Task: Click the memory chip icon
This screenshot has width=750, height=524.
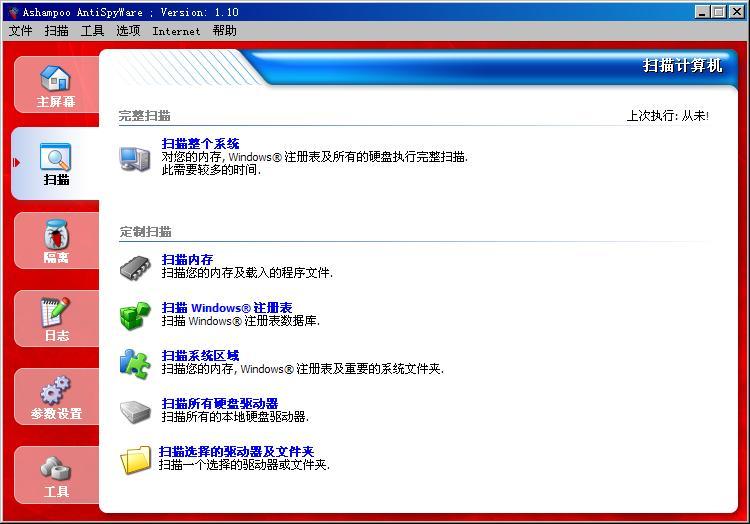Action: (x=135, y=268)
